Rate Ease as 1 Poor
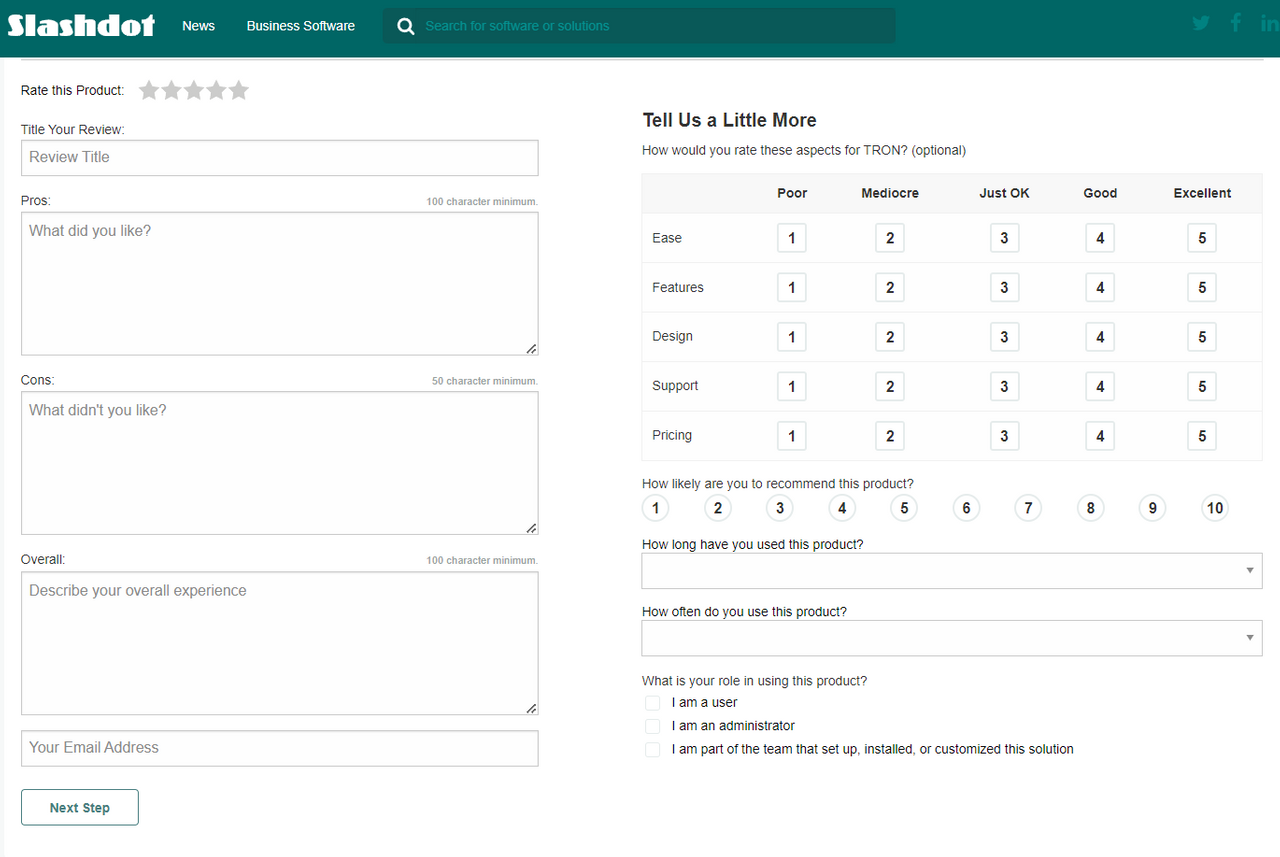The height and width of the screenshot is (857, 1280). [x=792, y=238]
